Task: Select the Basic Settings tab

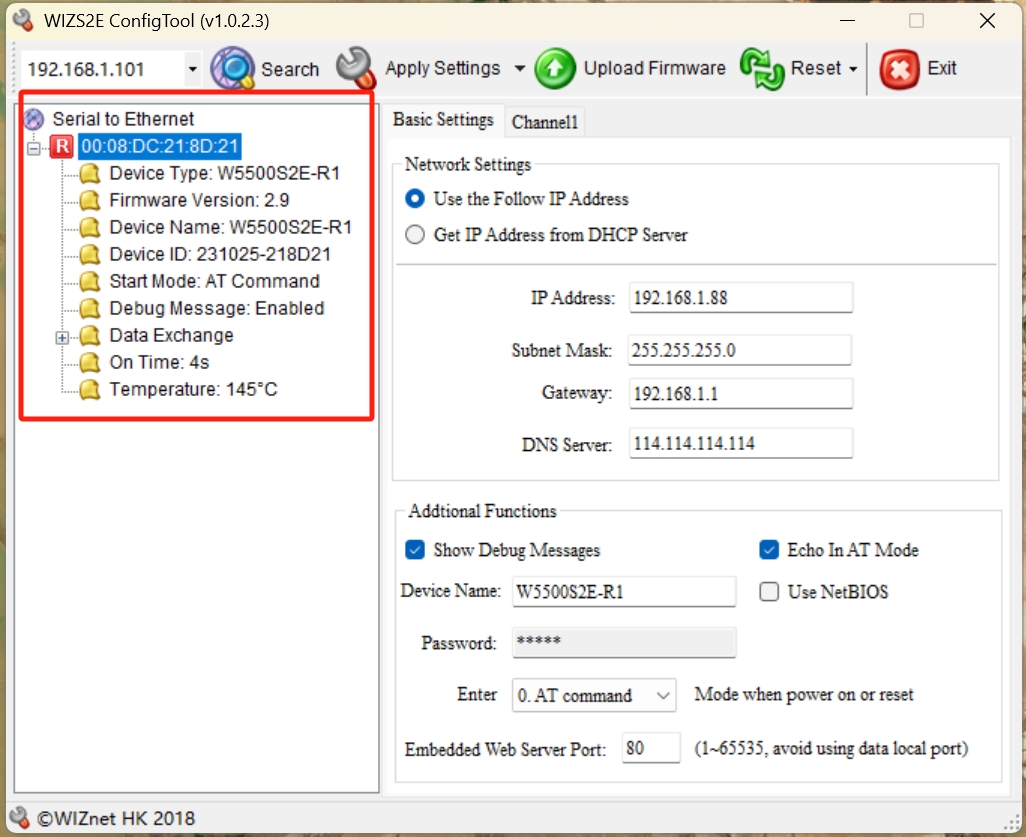Action: (x=443, y=120)
